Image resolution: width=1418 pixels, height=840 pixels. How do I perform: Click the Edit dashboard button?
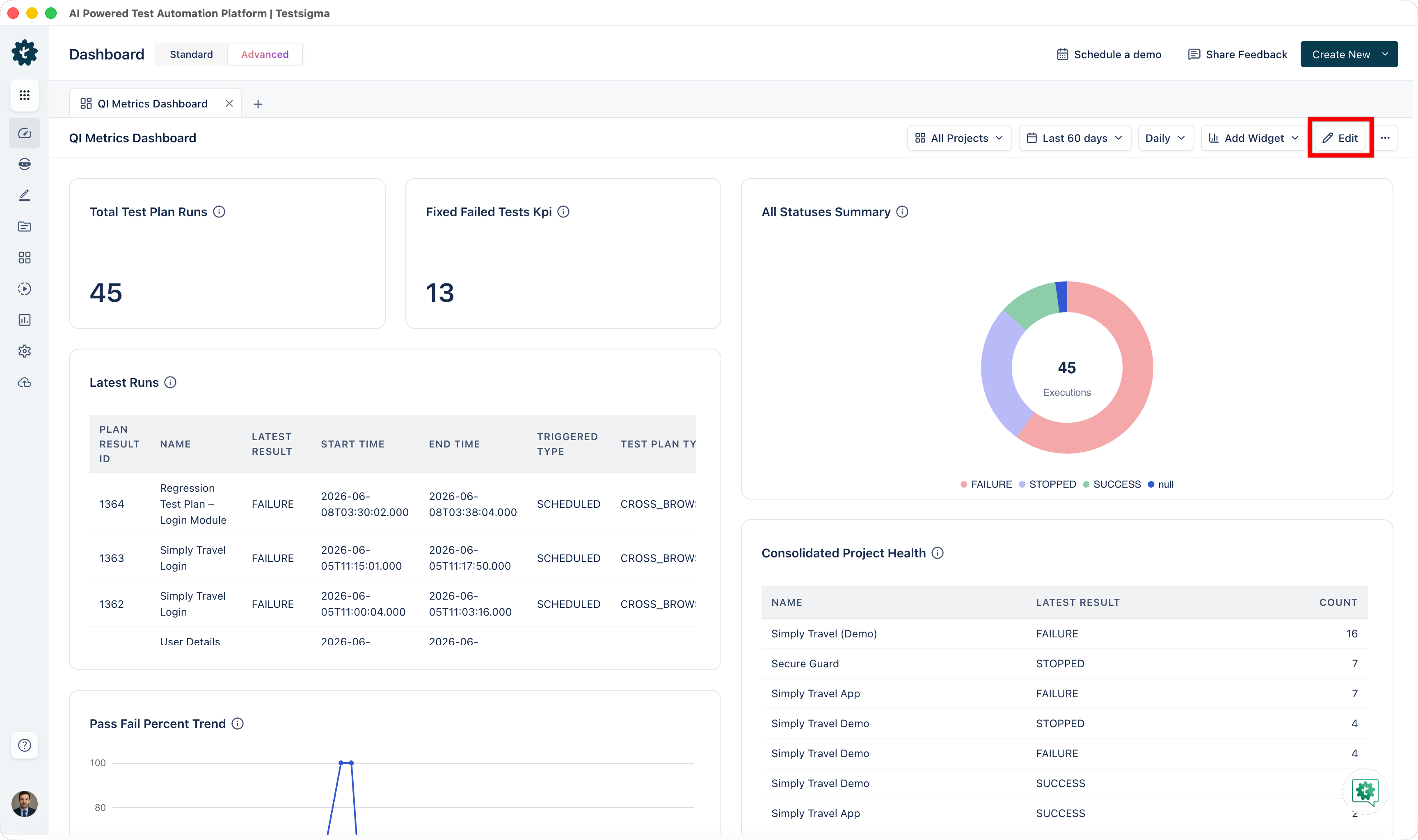pyautogui.click(x=1340, y=138)
